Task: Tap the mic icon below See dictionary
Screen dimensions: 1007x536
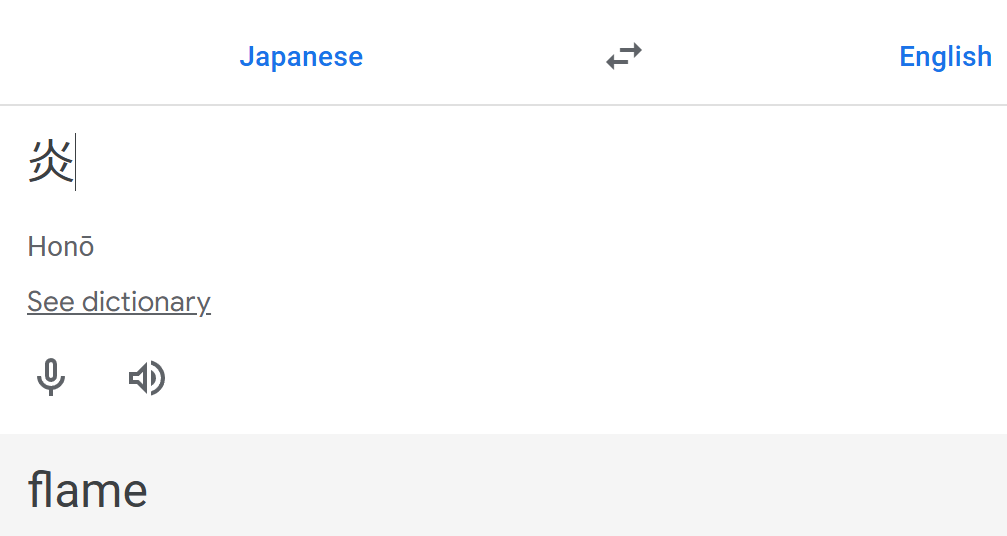Action: pyautogui.click(x=51, y=378)
